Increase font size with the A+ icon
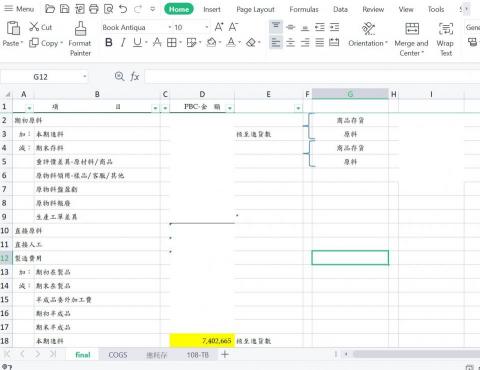480x370 pixels. click(219, 27)
